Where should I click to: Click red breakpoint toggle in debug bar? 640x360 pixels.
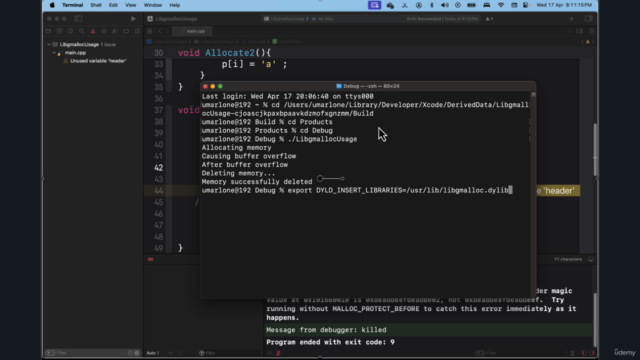pos(151,260)
